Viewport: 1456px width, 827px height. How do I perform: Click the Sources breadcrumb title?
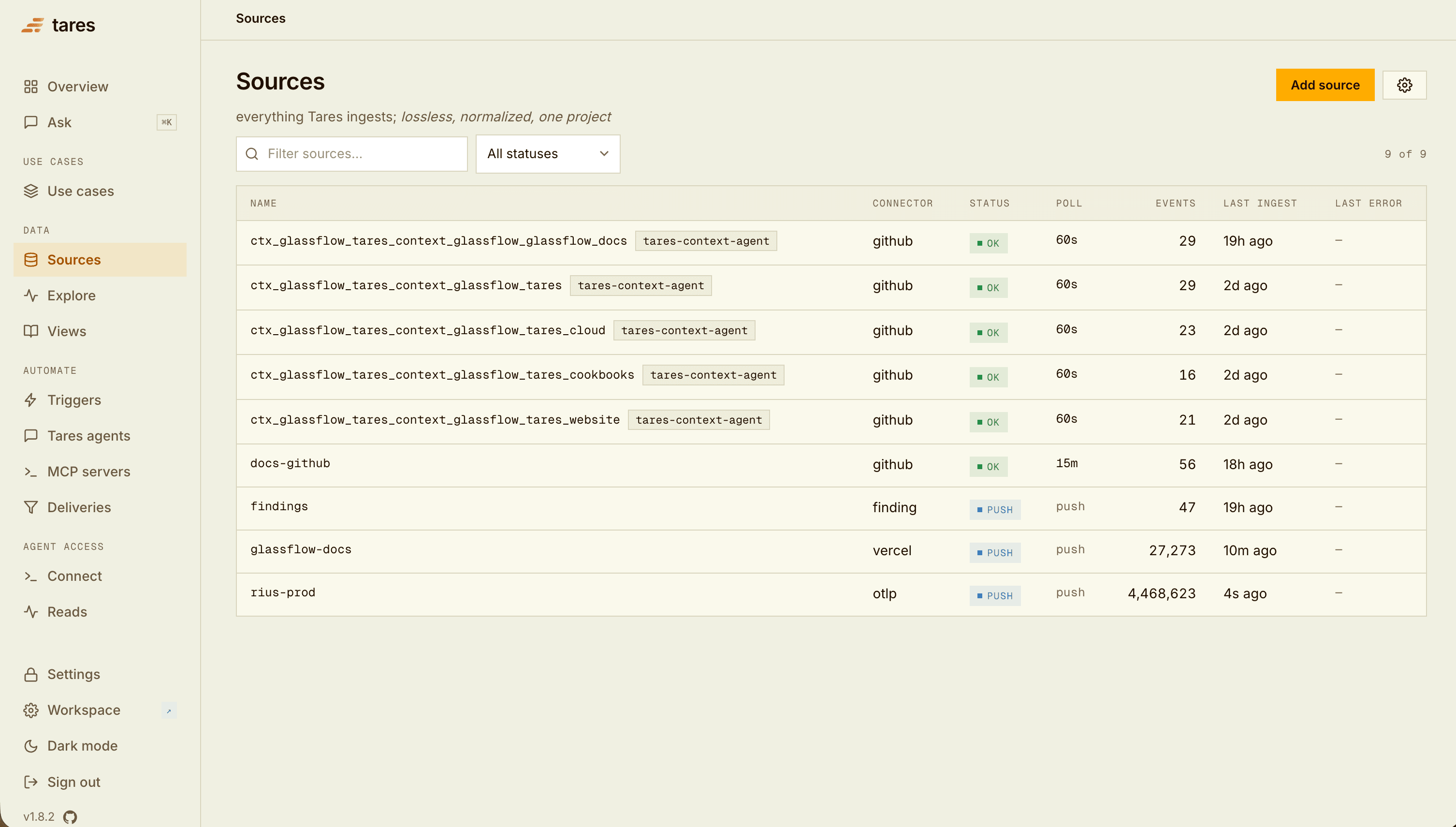[x=261, y=19]
